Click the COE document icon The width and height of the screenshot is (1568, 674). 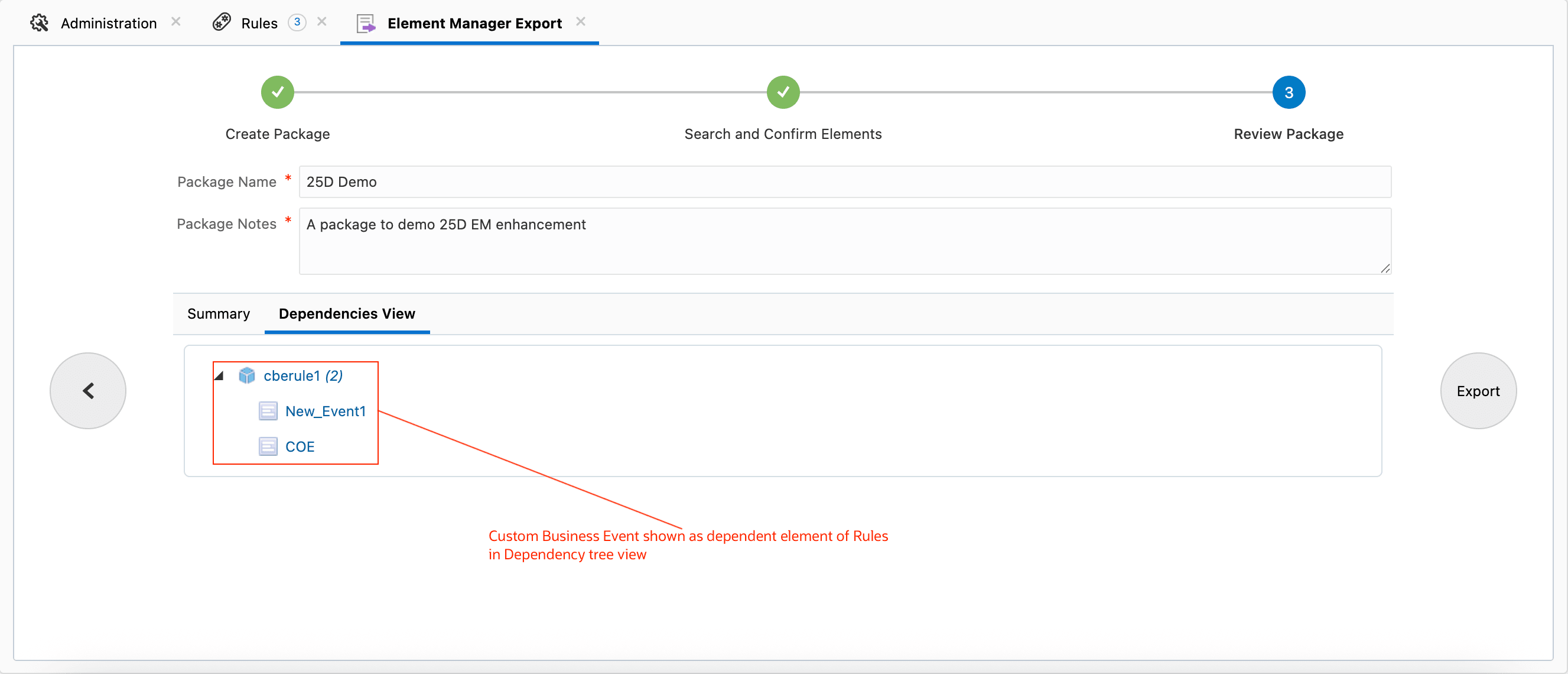click(x=268, y=447)
